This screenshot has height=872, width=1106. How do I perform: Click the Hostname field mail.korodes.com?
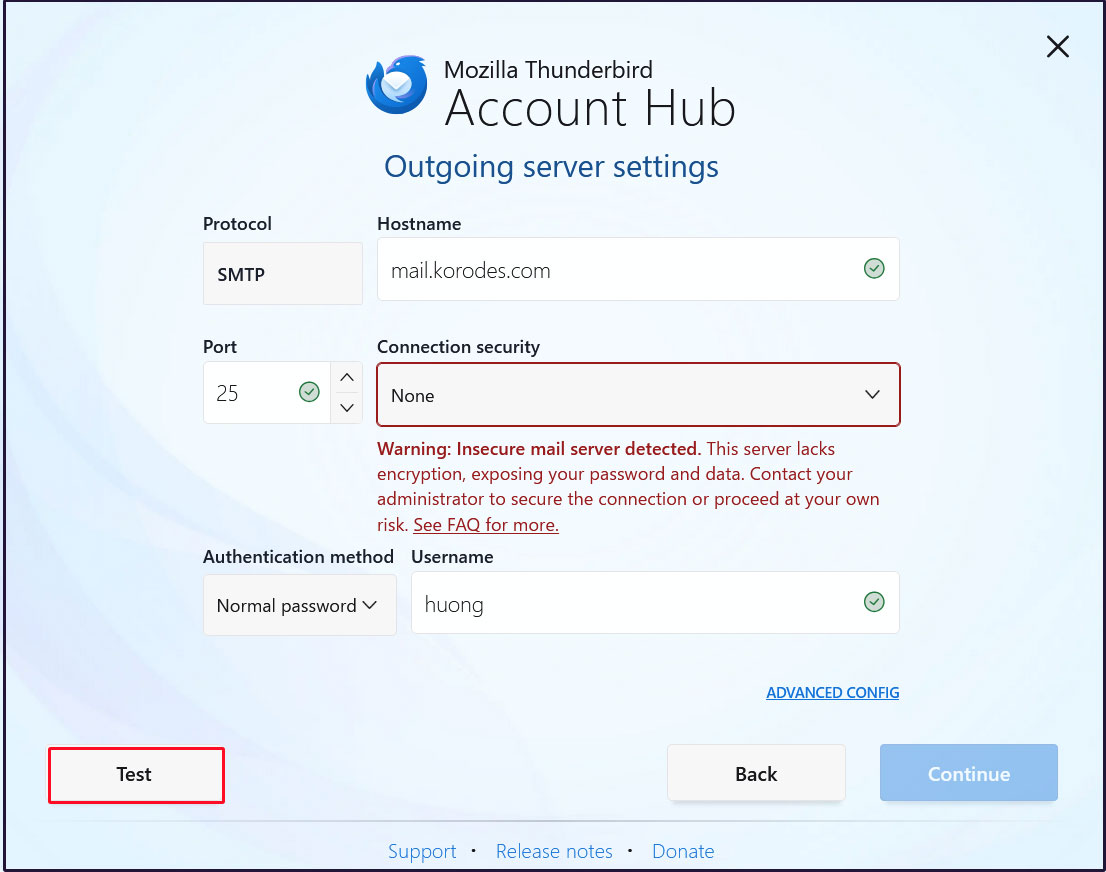point(638,270)
